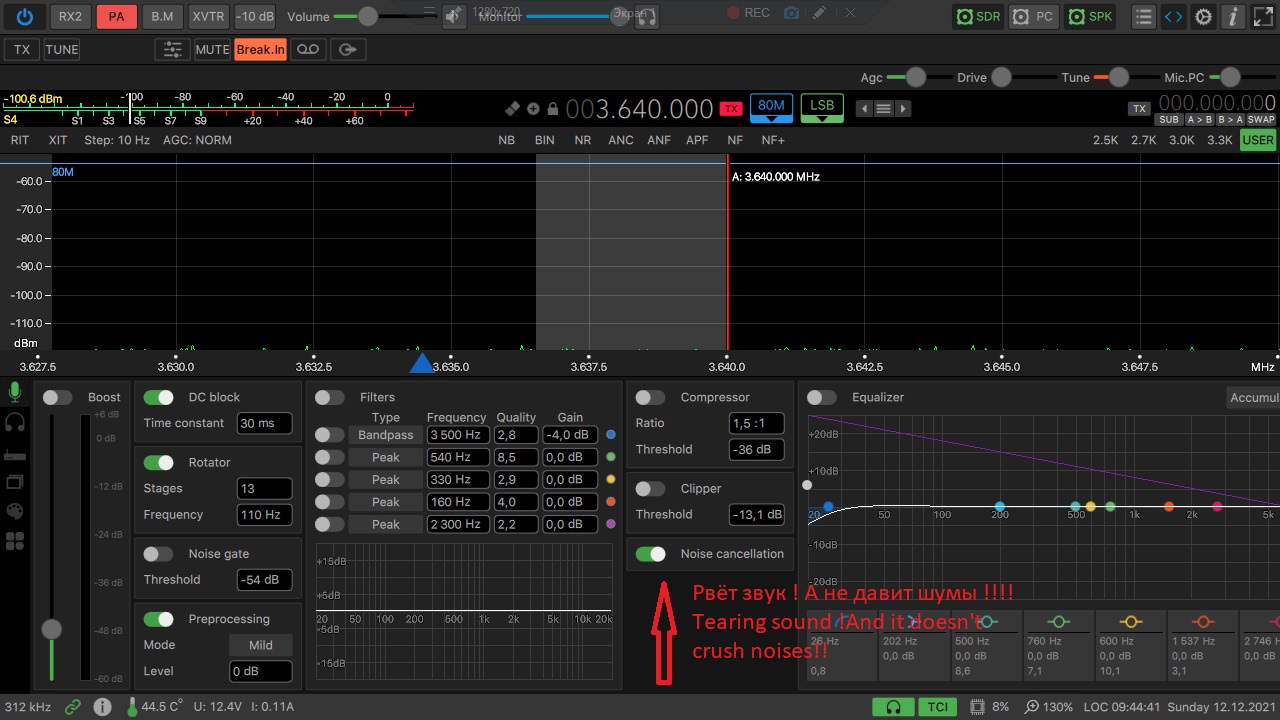Mute volume with the speaker icon
The image size is (1280, 720).
[454, 16]
